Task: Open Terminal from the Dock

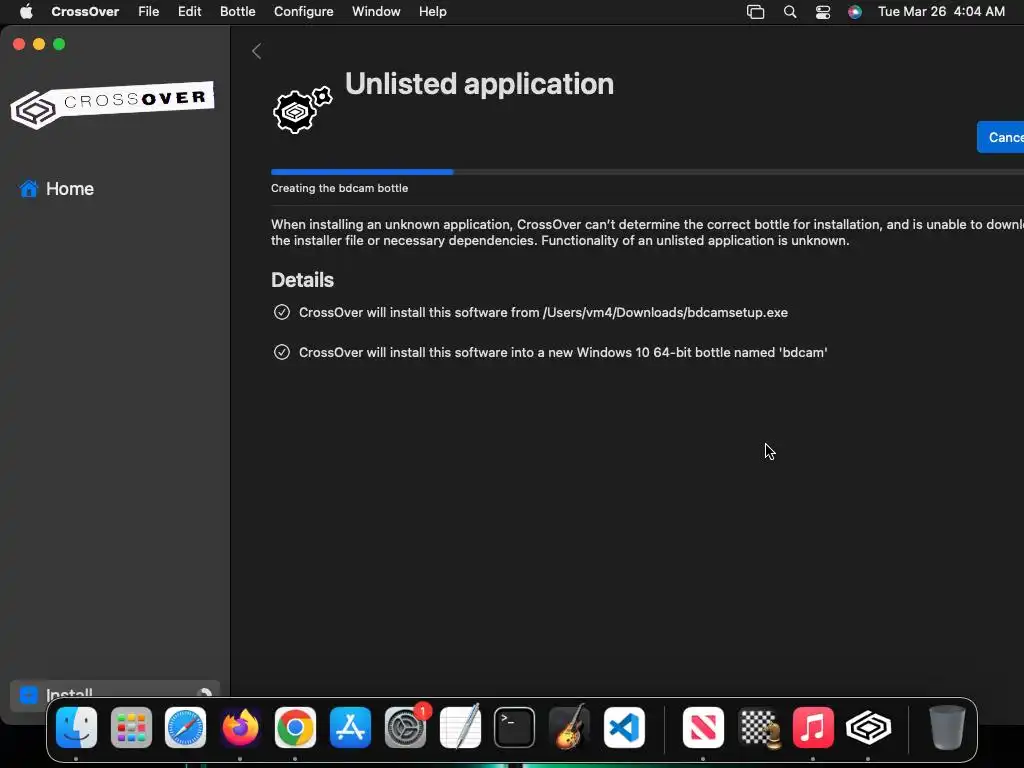Action: [515, 727]
